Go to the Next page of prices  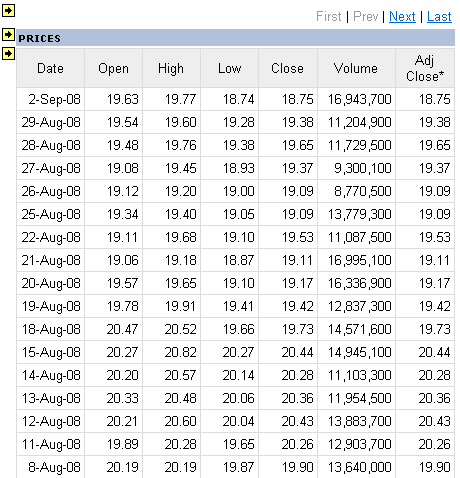(402, 16)
